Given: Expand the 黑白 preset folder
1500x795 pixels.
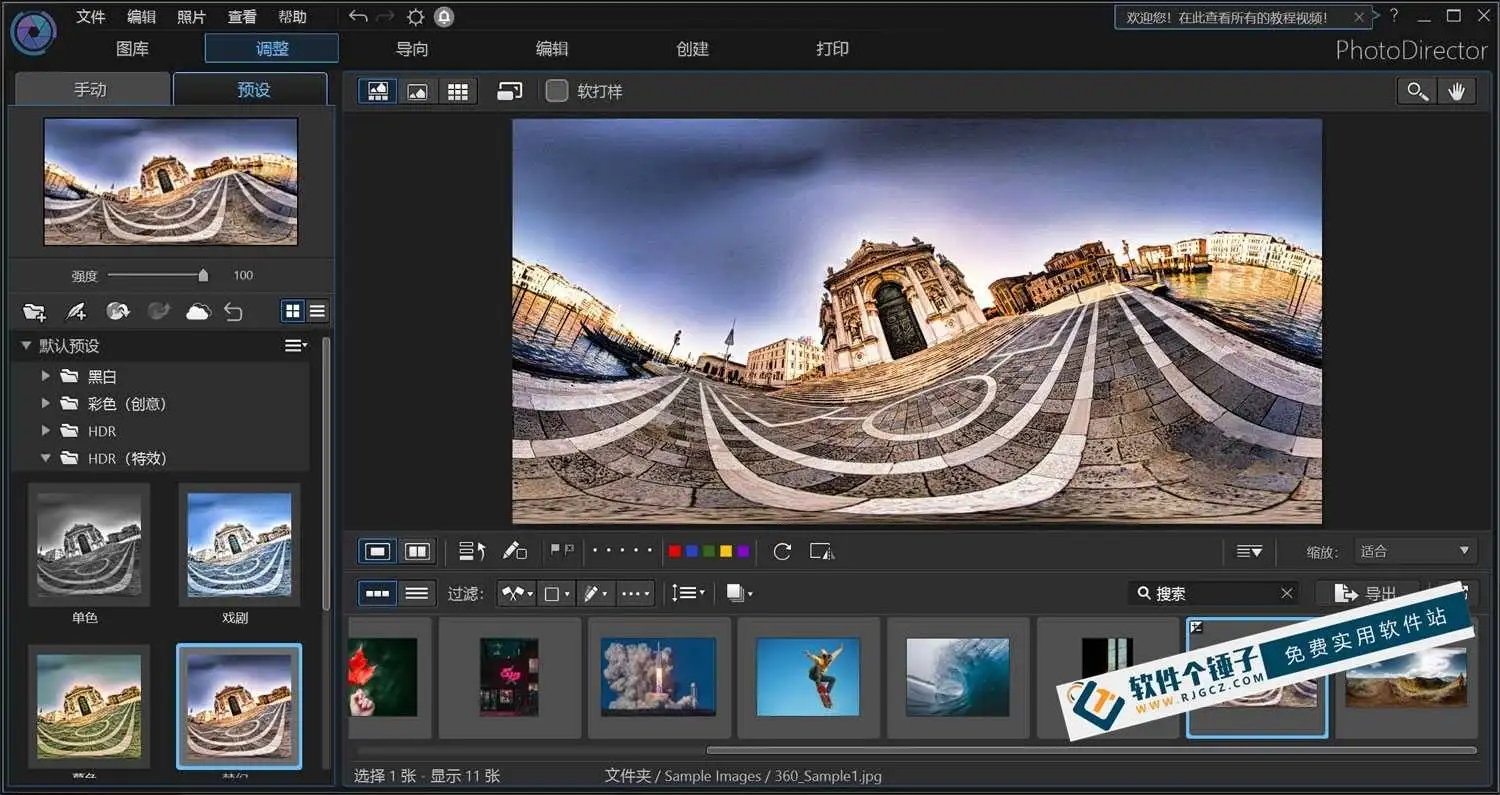Looking at the screenshot, I should [x=45, y=377].
